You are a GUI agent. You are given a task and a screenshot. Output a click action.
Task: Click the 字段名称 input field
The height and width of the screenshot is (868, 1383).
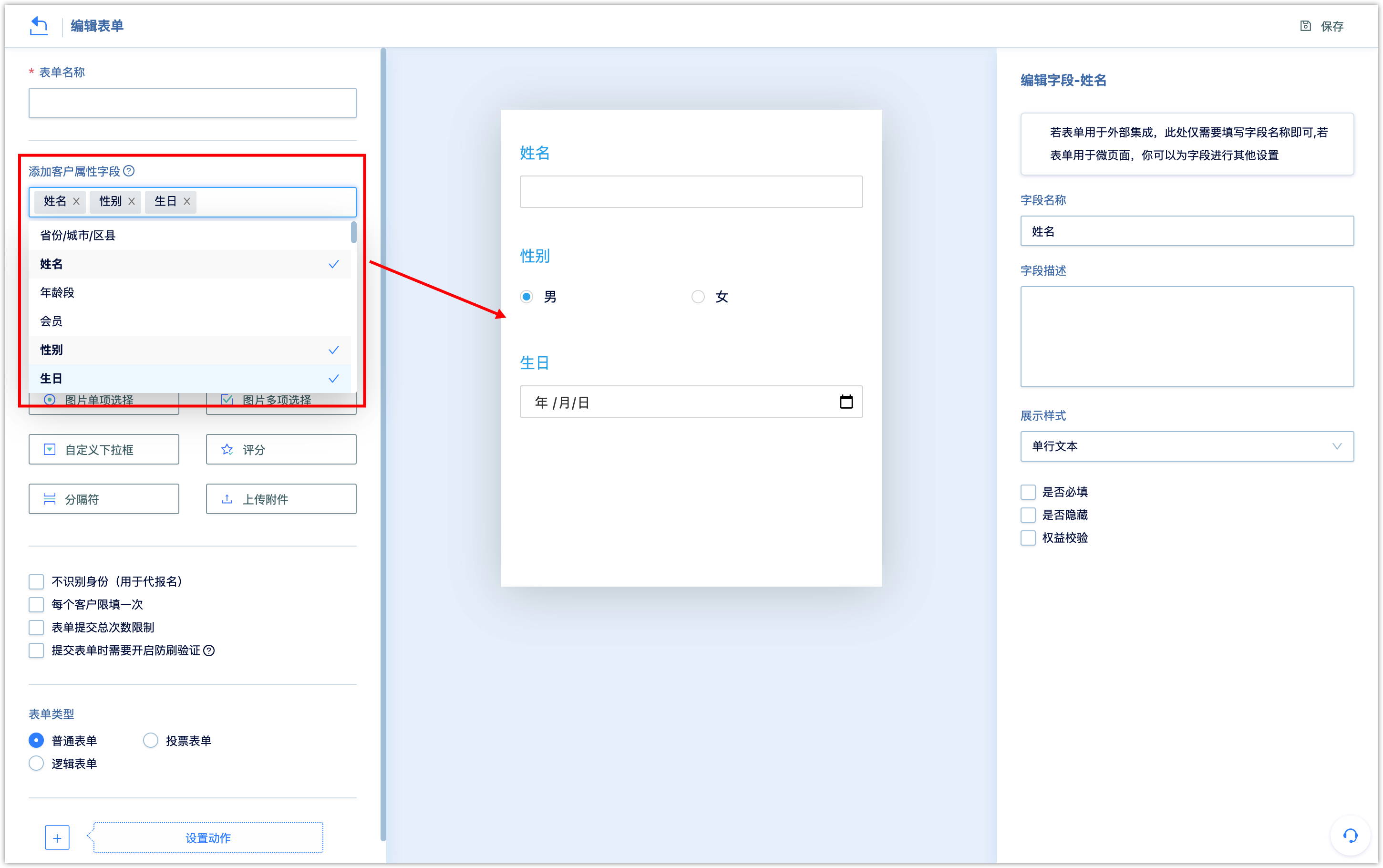tap(1187, 231)
